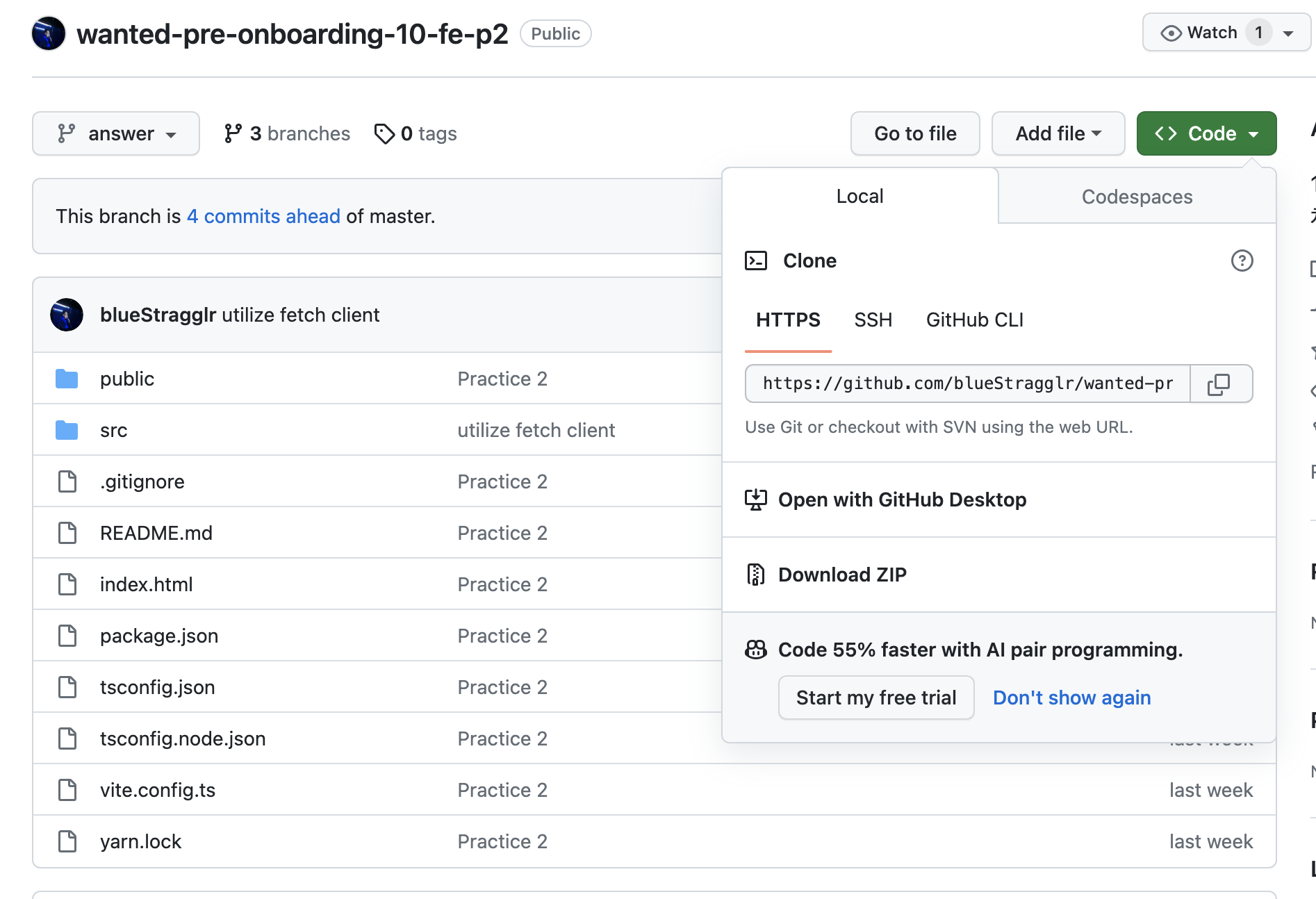1316x899 pixels.
Task: Expand the Add file dropdown
Action: tap(1058, 133)
